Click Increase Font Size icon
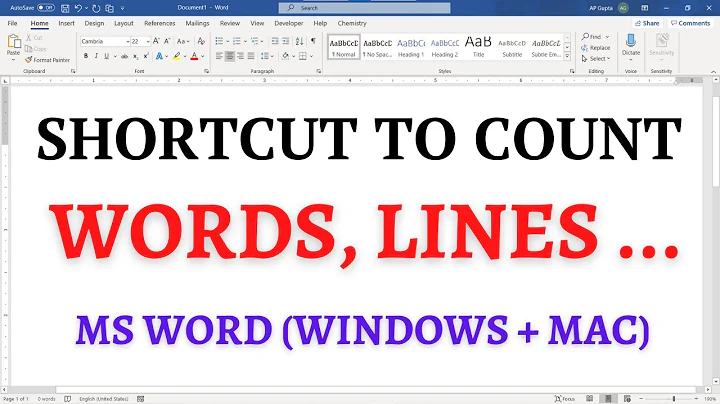Screen dimensions: 720x404 click(156, 41)
